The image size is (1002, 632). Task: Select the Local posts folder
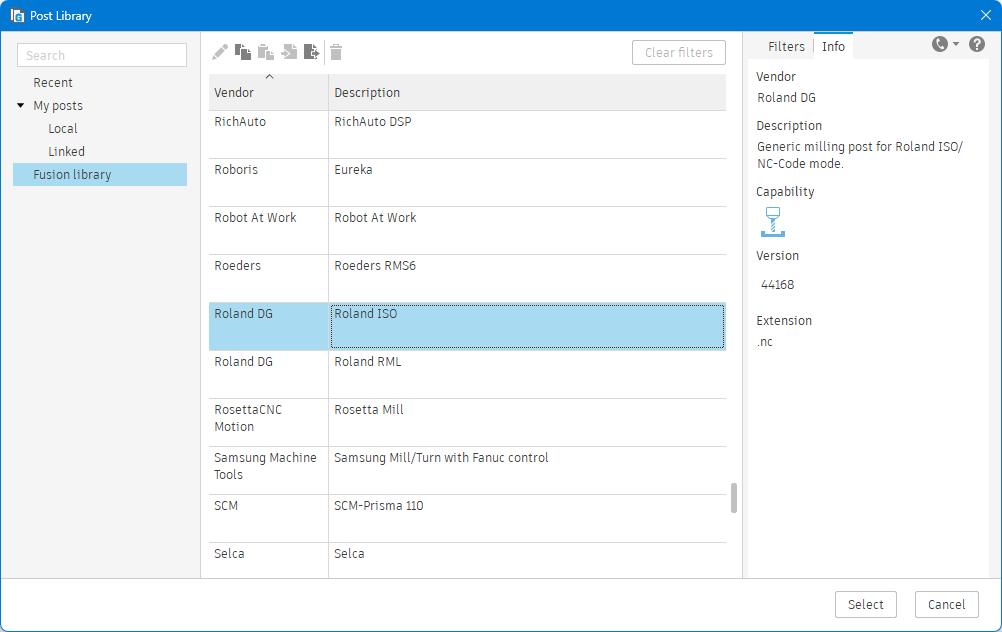click(x=63, y=128)
